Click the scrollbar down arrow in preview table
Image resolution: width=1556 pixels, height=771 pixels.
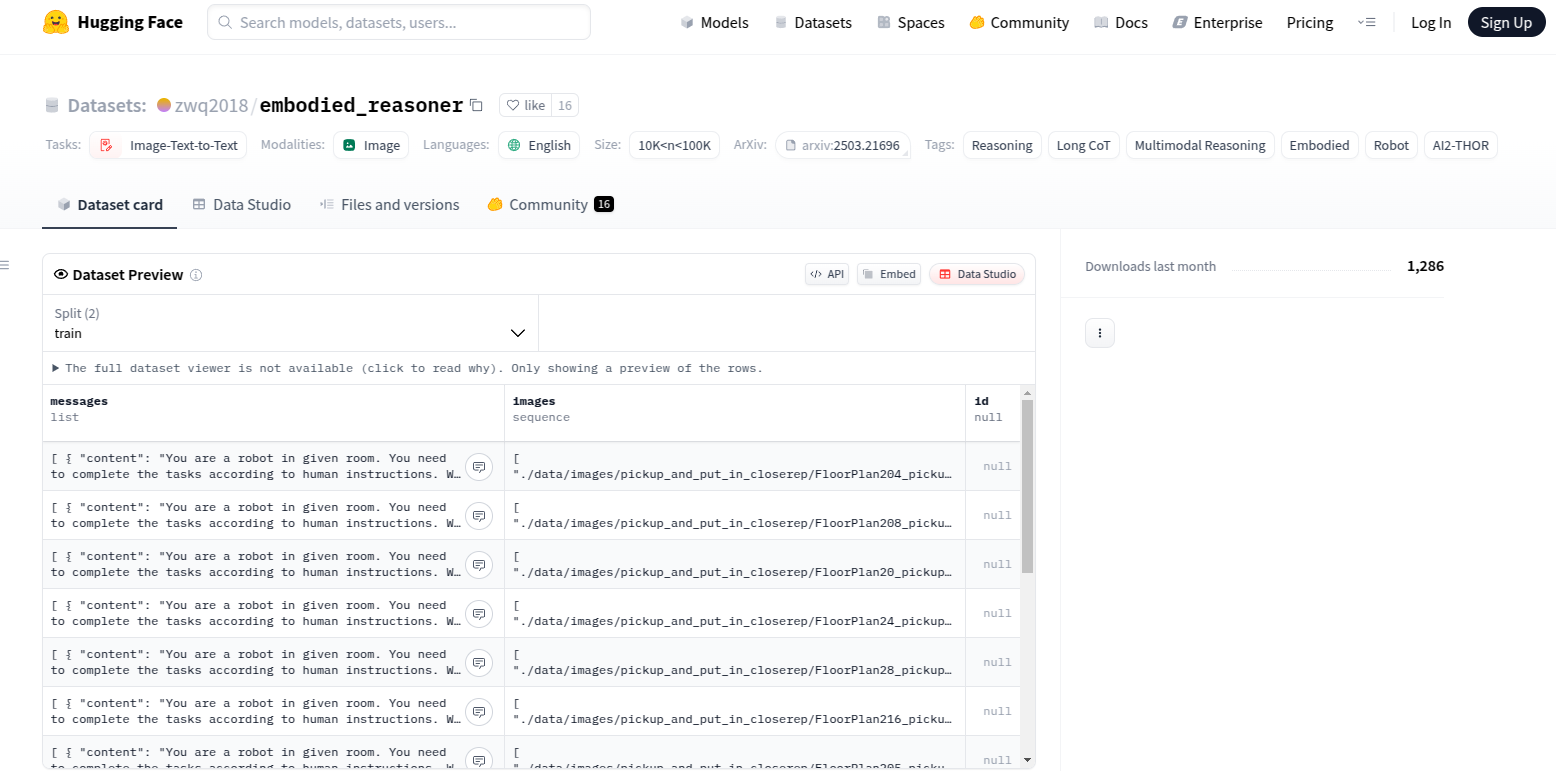click(1027, 760)
